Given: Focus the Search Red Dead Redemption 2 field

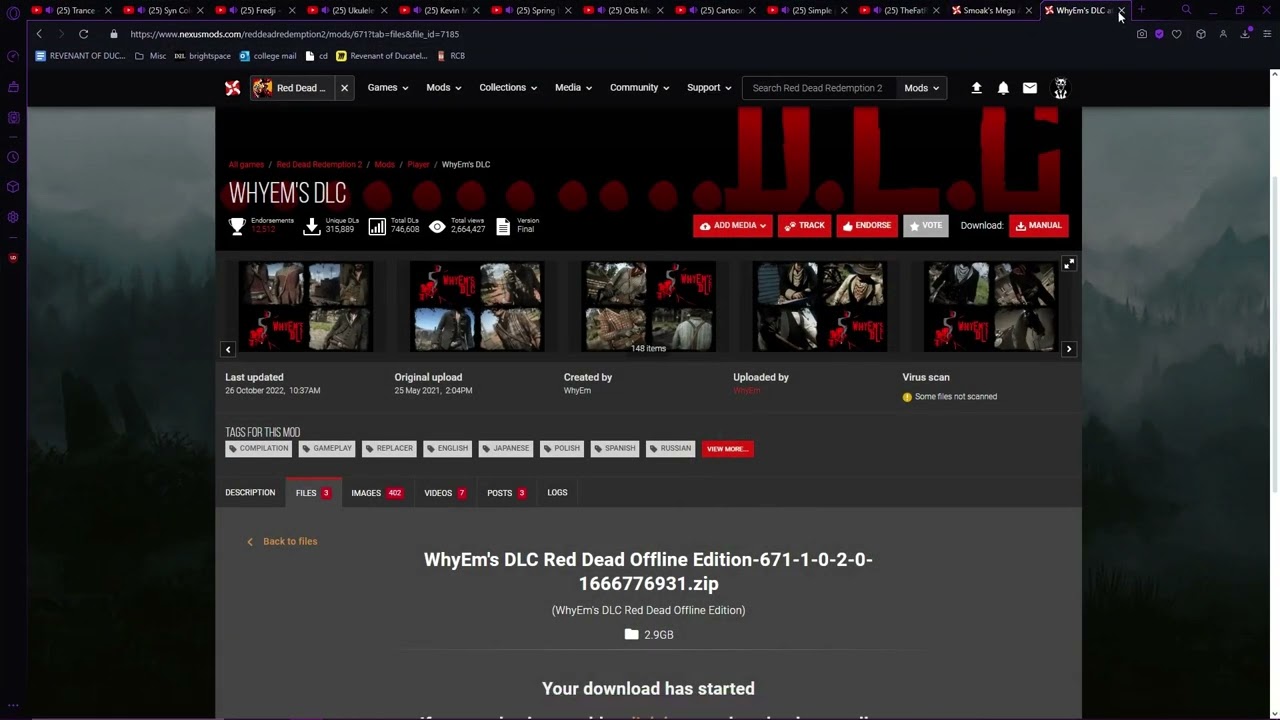Looking at the screenshot, I should [x=818, y=88].
